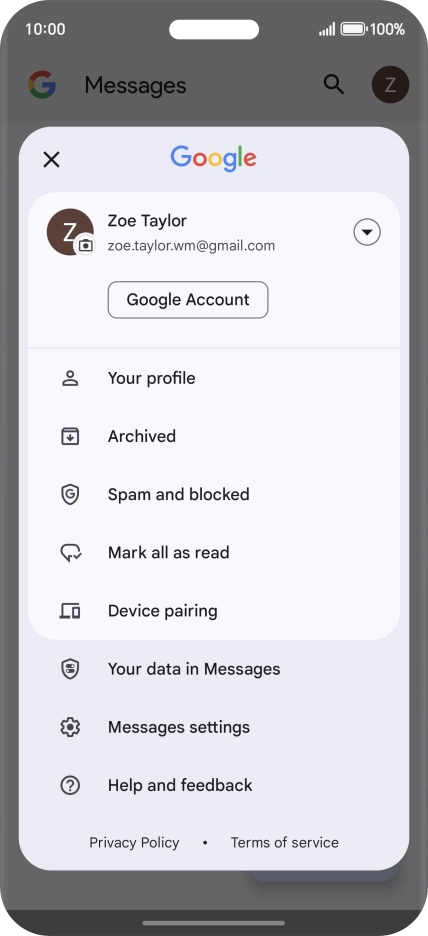The height and width of the screenshot is (936, 428).
Task: Click the Device pairing devices icon
Action: 70,611
